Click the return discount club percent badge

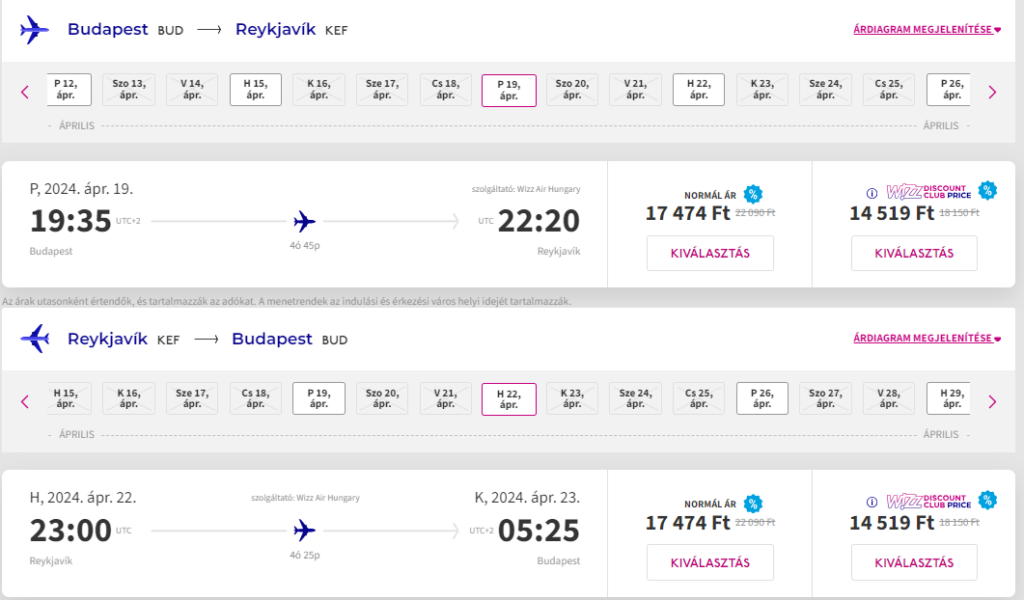click(987, 500)
